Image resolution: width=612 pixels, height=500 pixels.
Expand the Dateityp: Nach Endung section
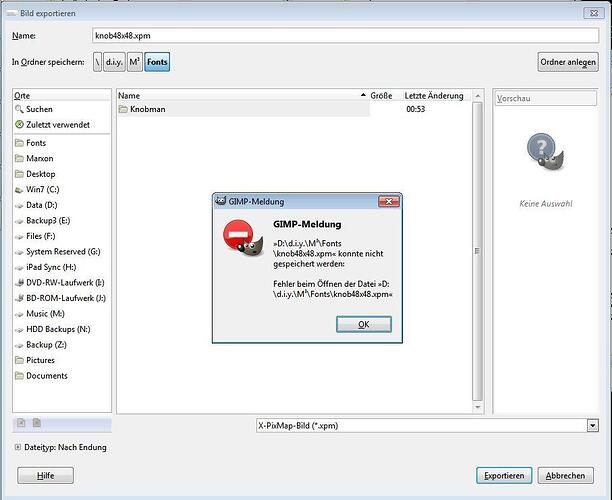click(18, 447)
